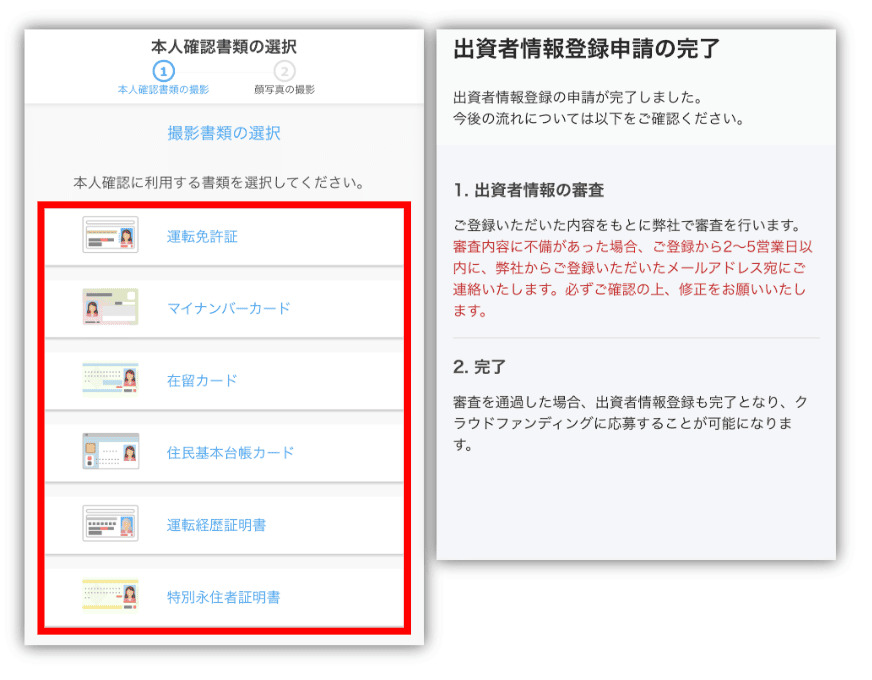Click the step 1 circle indicator

click(x=163, y=71)
